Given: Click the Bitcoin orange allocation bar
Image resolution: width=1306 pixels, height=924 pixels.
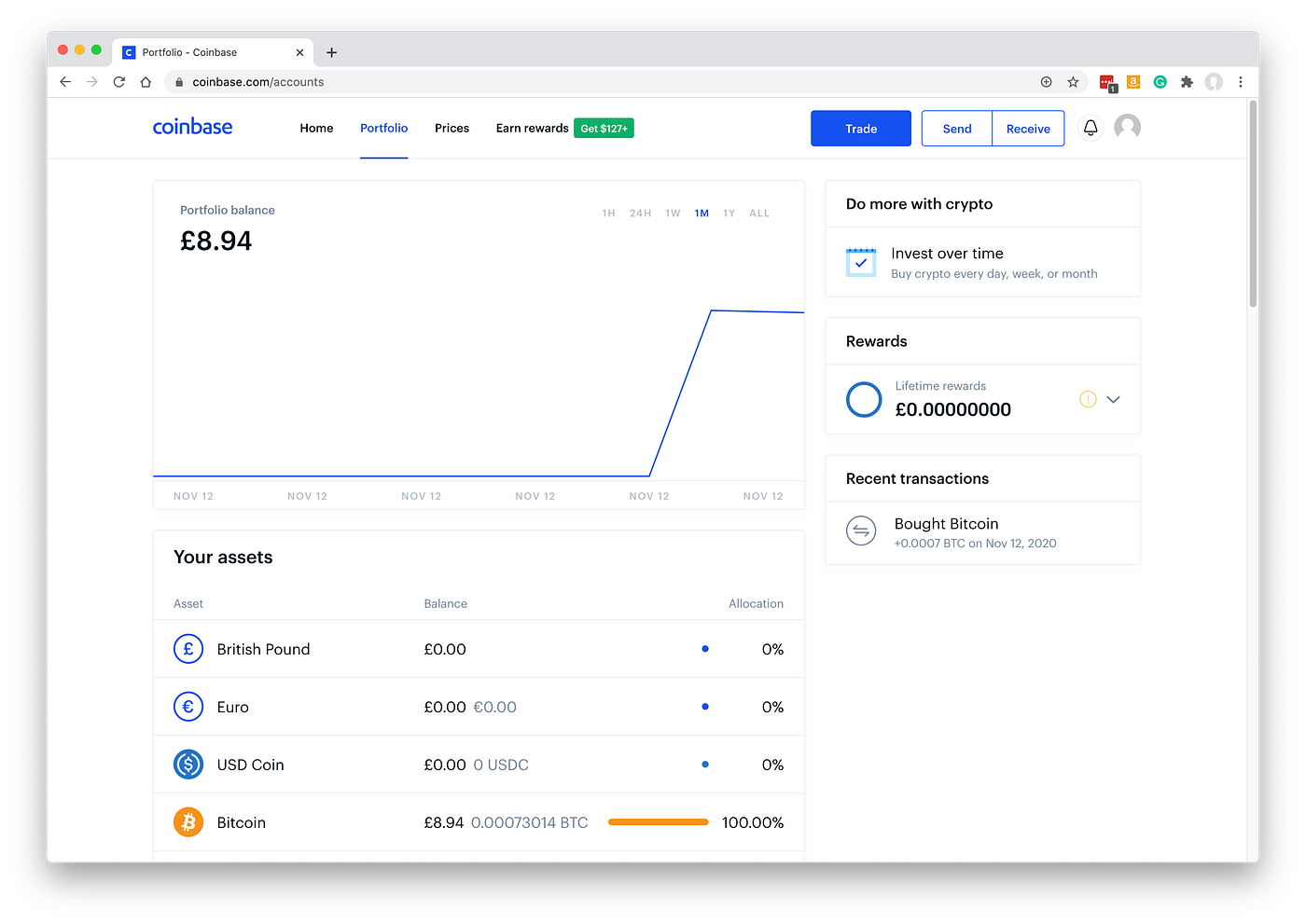Looking at the screenshot, I should tap(658, 822).
